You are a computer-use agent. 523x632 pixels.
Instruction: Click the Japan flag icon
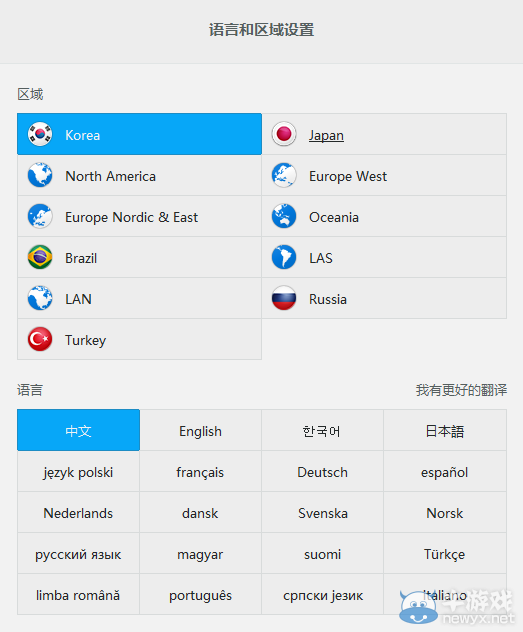pyautogui.click(x=284, y=134)
